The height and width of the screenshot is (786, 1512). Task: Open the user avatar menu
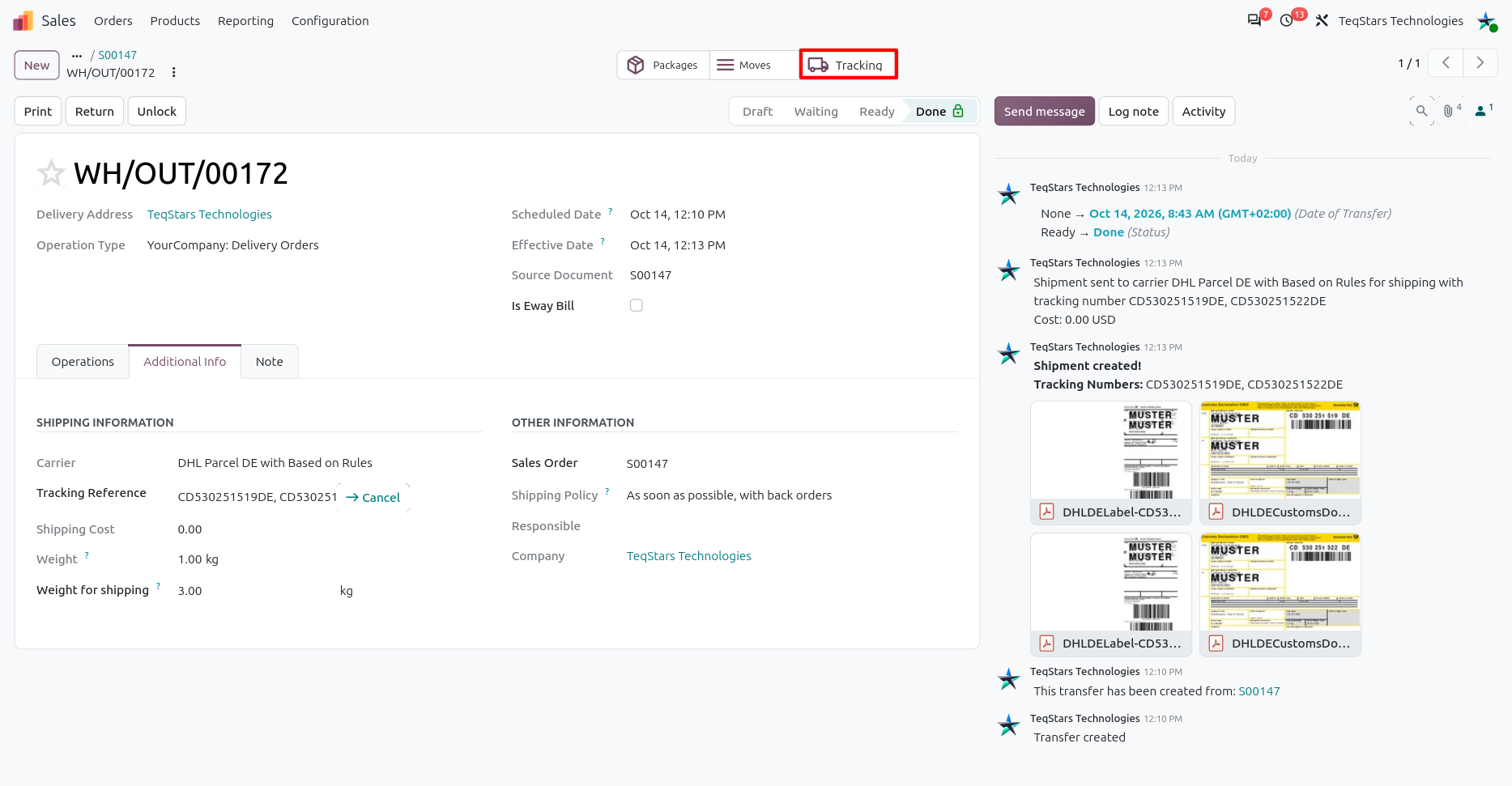point(1486,20)
